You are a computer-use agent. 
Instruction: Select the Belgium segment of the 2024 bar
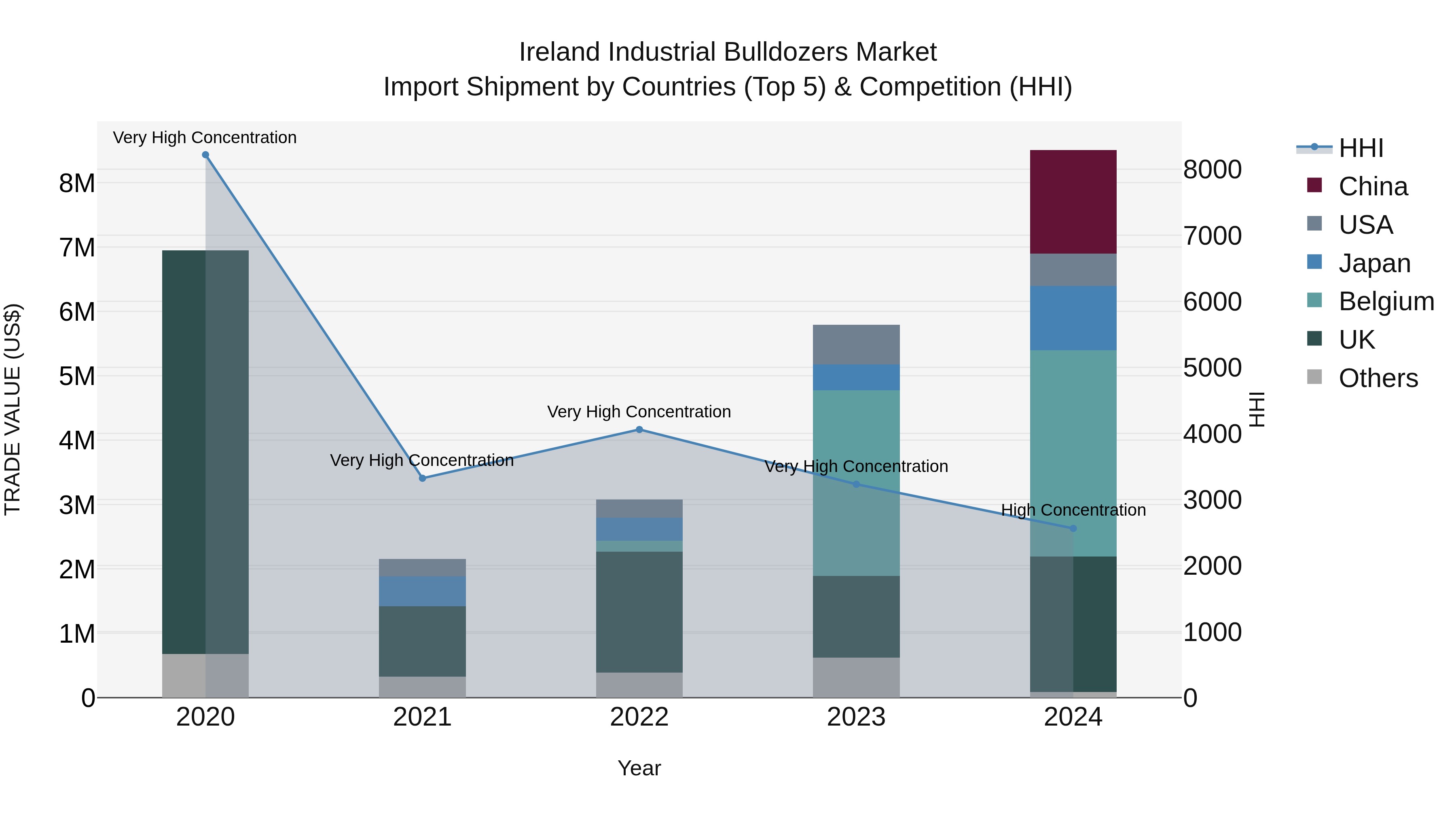[x=1073, y=453]
